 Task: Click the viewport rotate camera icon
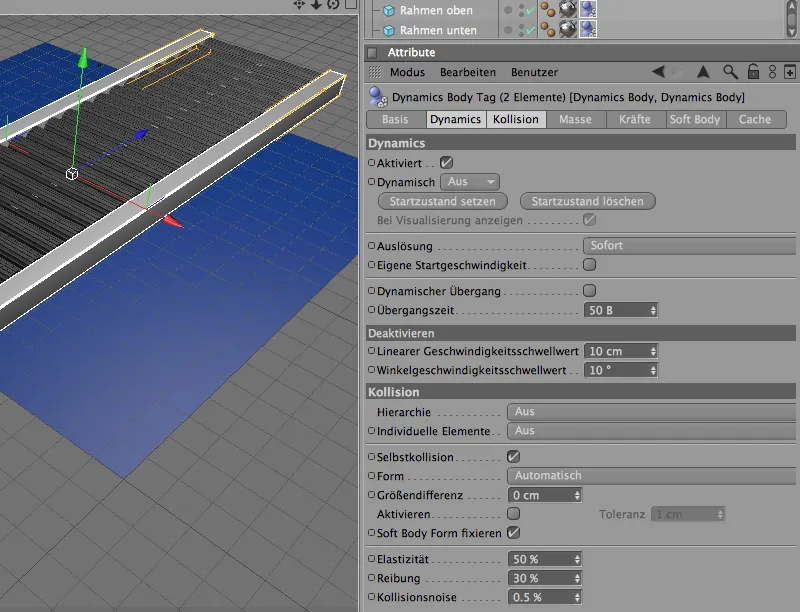335,4
